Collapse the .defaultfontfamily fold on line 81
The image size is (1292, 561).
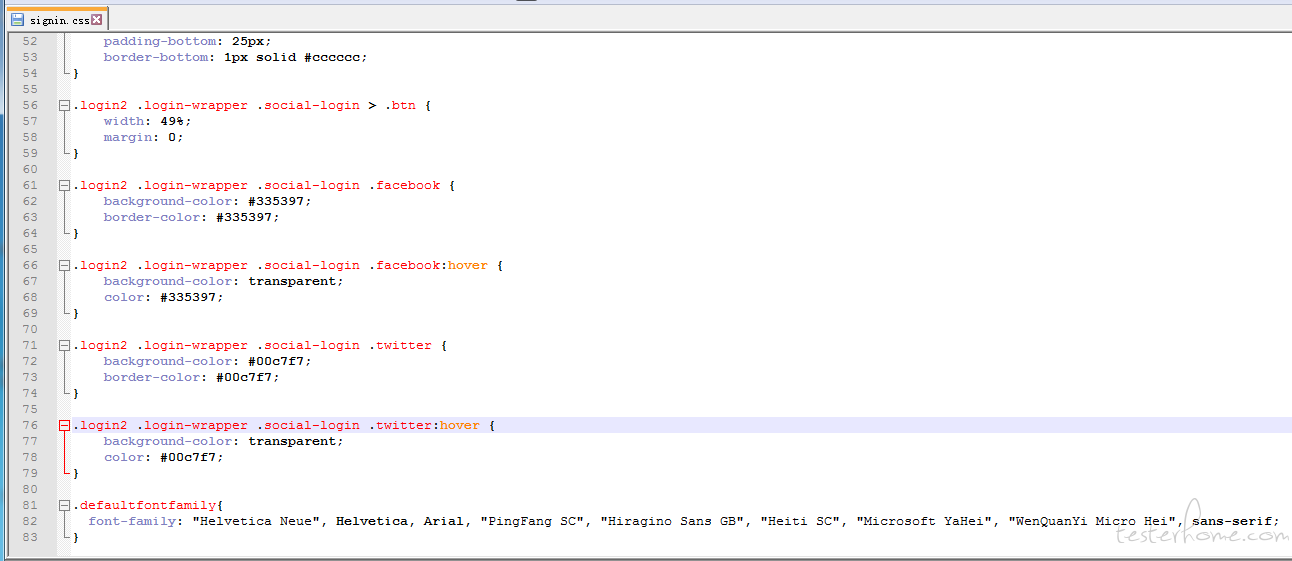64,505
